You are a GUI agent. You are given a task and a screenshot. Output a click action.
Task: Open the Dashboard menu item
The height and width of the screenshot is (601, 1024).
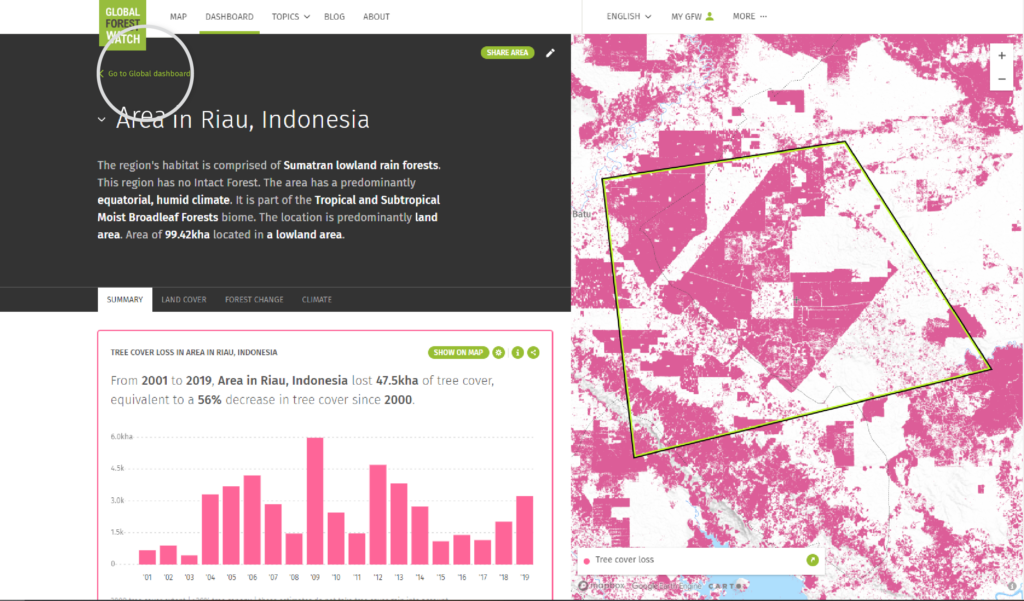click(x=229, y=16)
